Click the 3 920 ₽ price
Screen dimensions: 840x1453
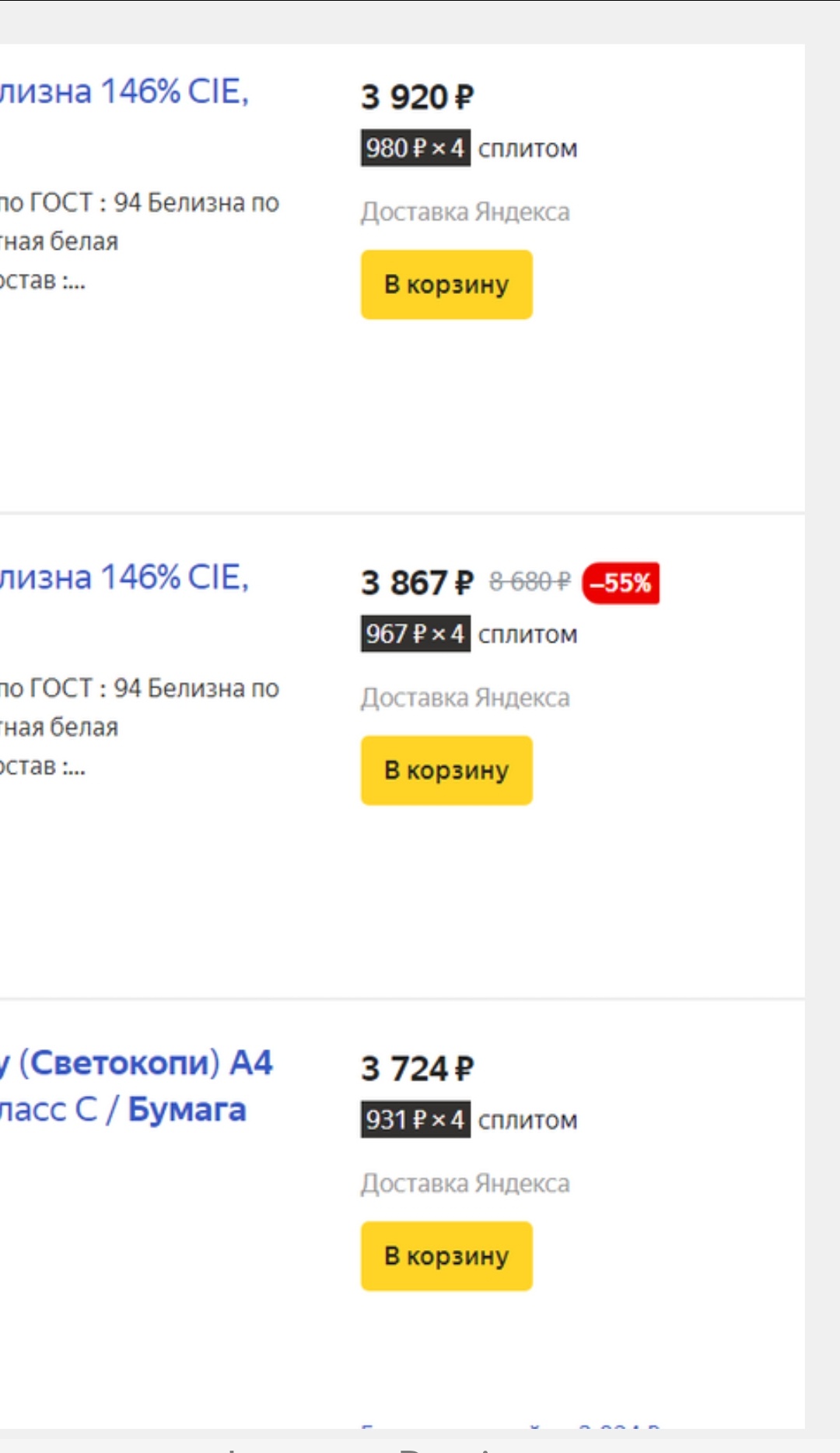pos(417,97)
